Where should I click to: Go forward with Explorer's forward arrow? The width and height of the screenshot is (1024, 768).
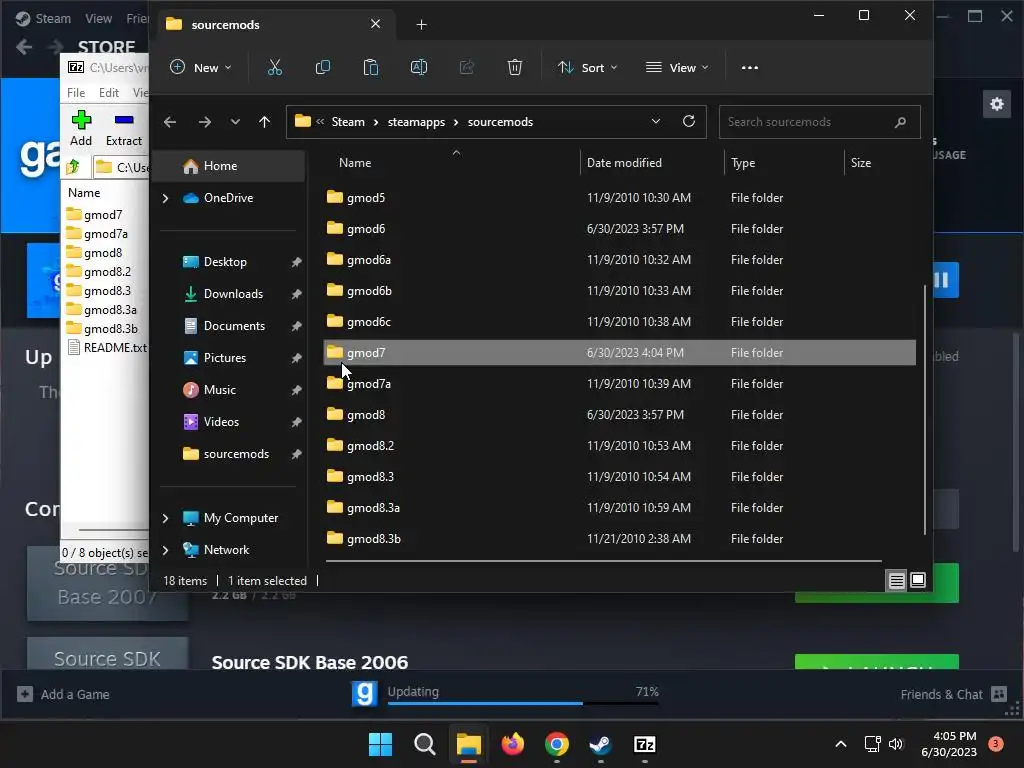[204, 122]
